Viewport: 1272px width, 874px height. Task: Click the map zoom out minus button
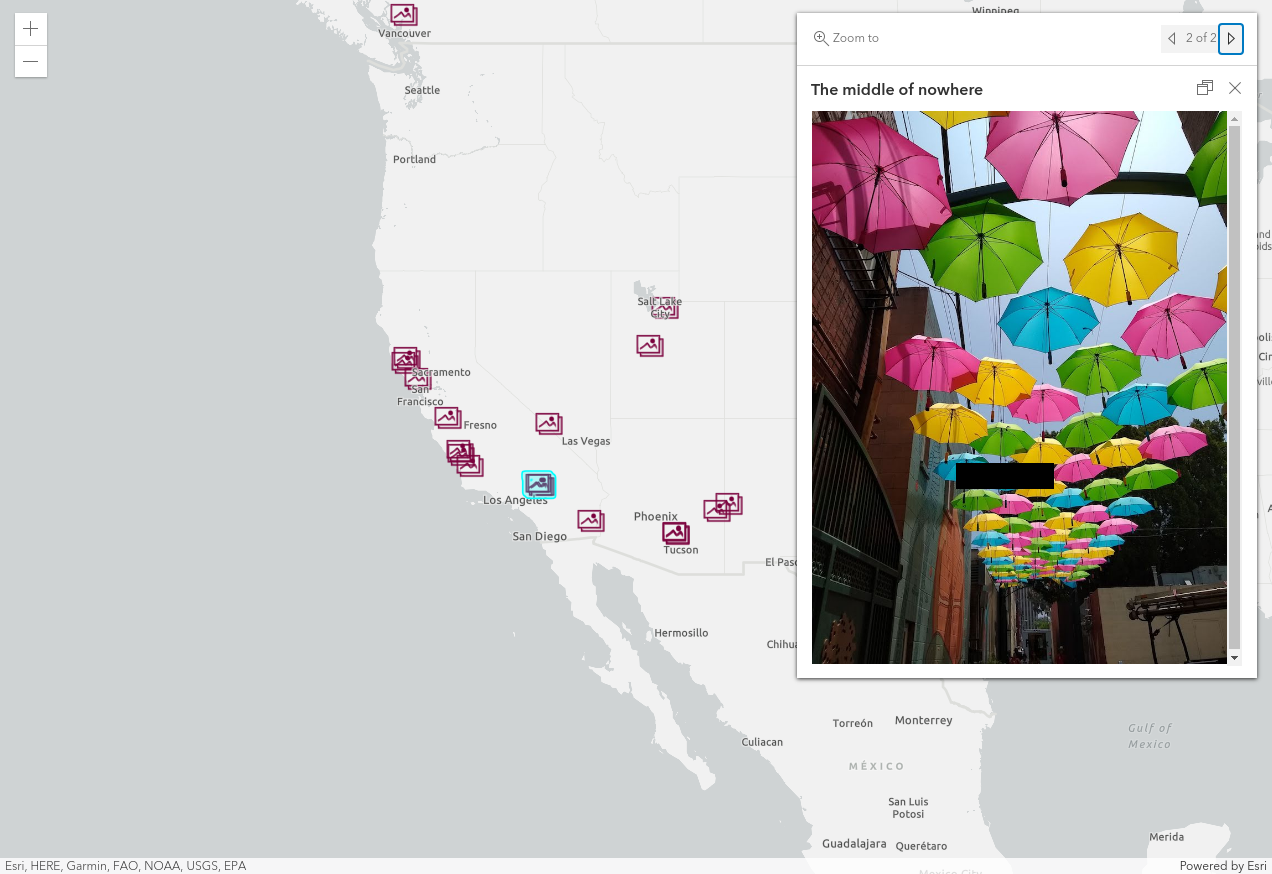31,62
